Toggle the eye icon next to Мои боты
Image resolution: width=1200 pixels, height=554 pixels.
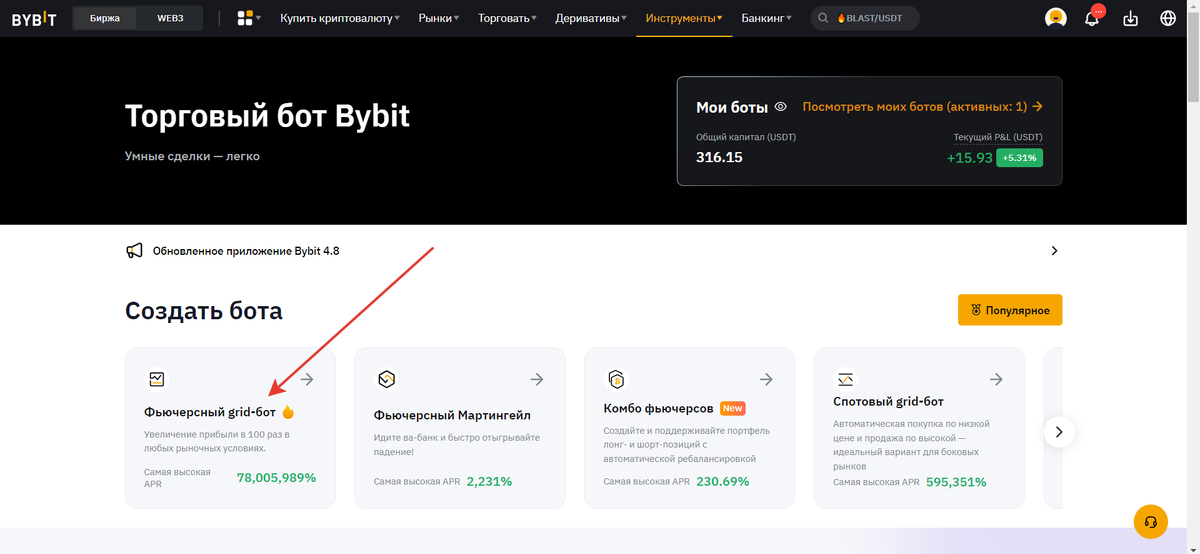click(x=781, y=107)
